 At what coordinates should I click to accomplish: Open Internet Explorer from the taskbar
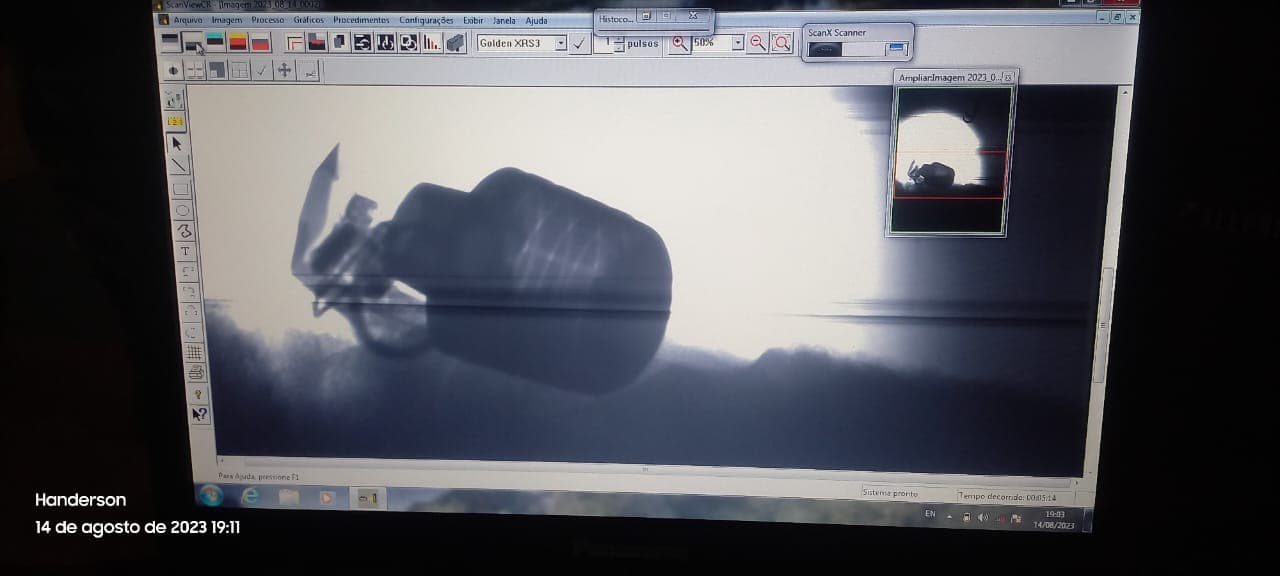[x=251, y=496]
